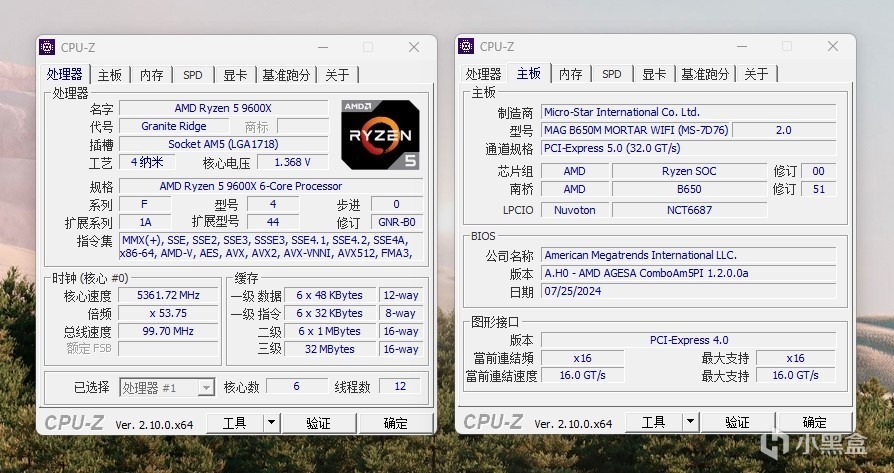The image size is (894, 473).
Task: Click CPU-Z app icon in right window title bar
Action: click(x=466, y=46)
